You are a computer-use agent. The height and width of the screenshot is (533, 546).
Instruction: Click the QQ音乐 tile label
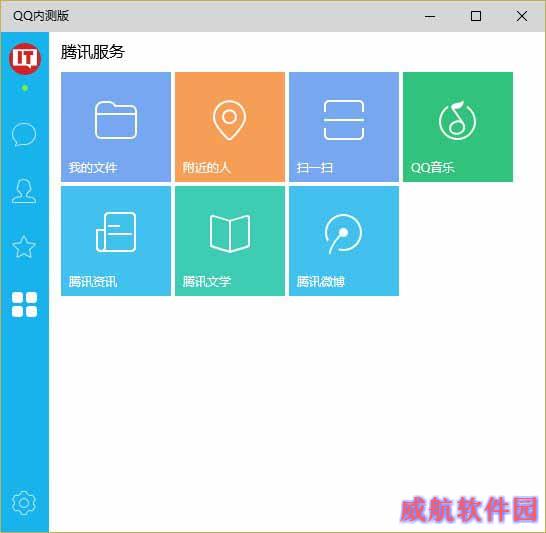pos(433,168)
